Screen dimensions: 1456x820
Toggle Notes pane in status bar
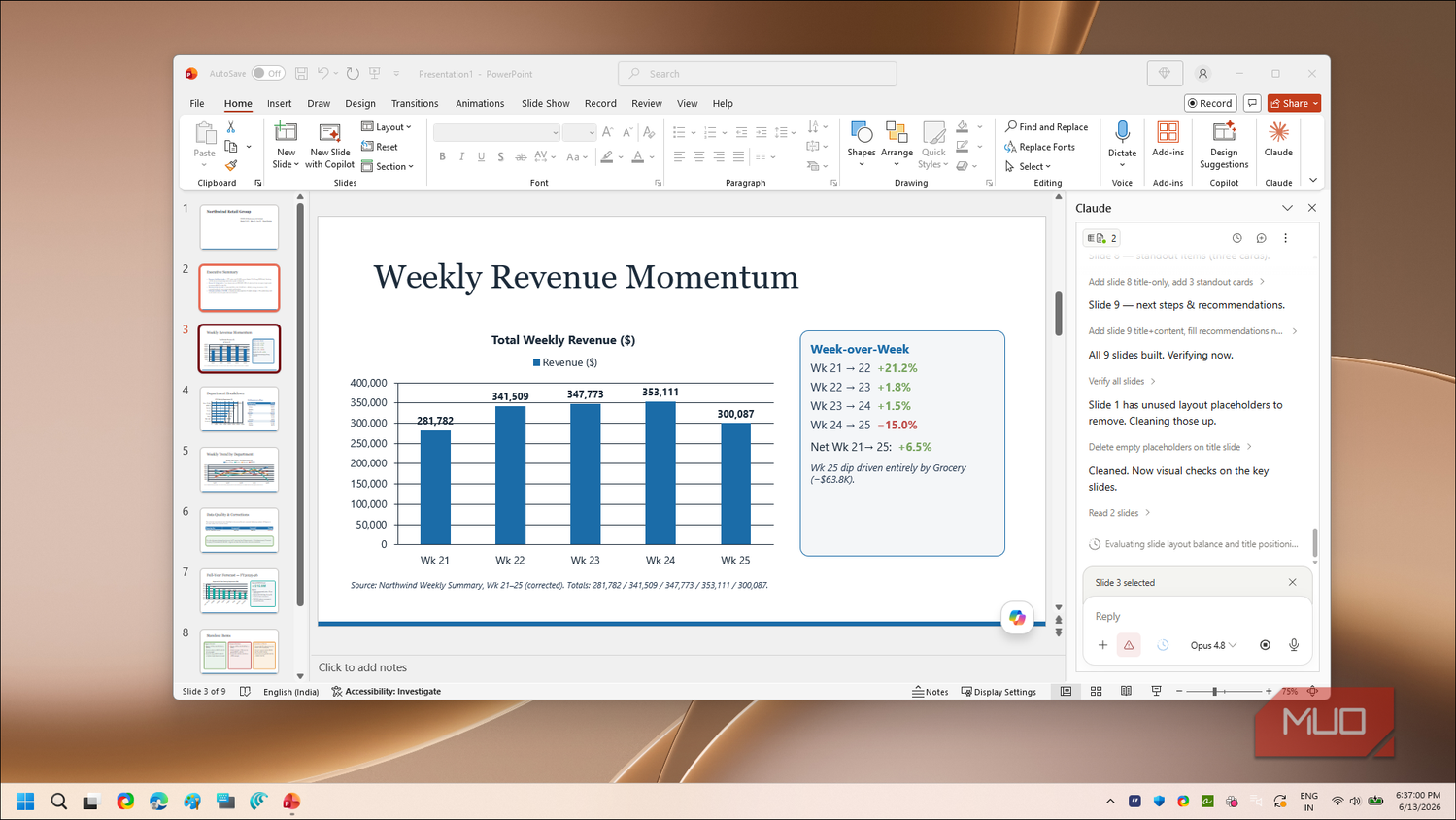tap(931, 692)
